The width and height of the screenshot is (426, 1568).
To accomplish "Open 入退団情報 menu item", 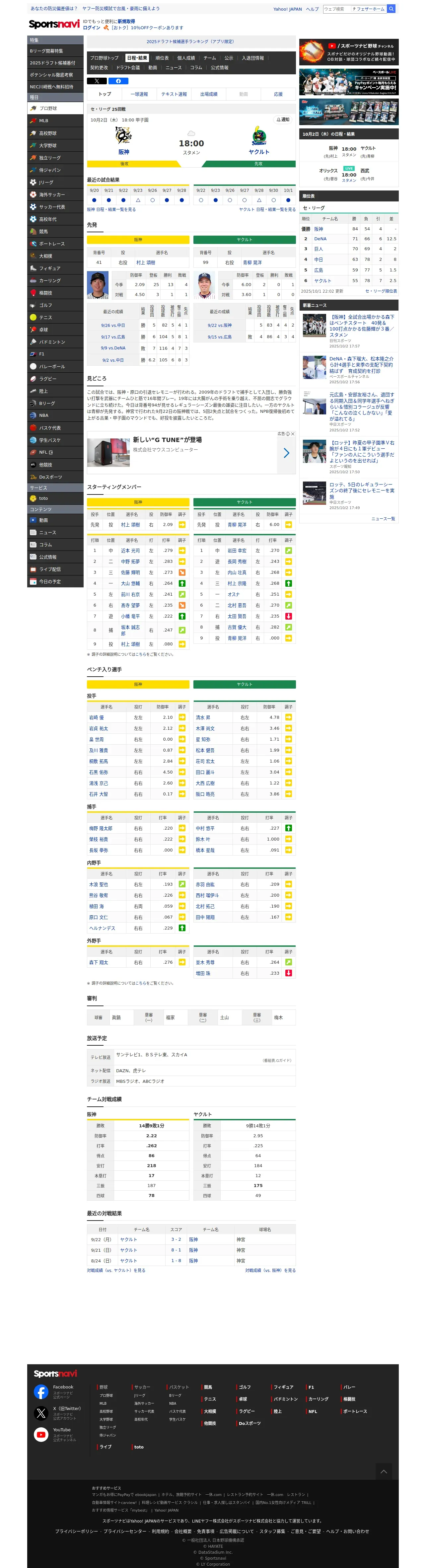I will click(252, 58).
